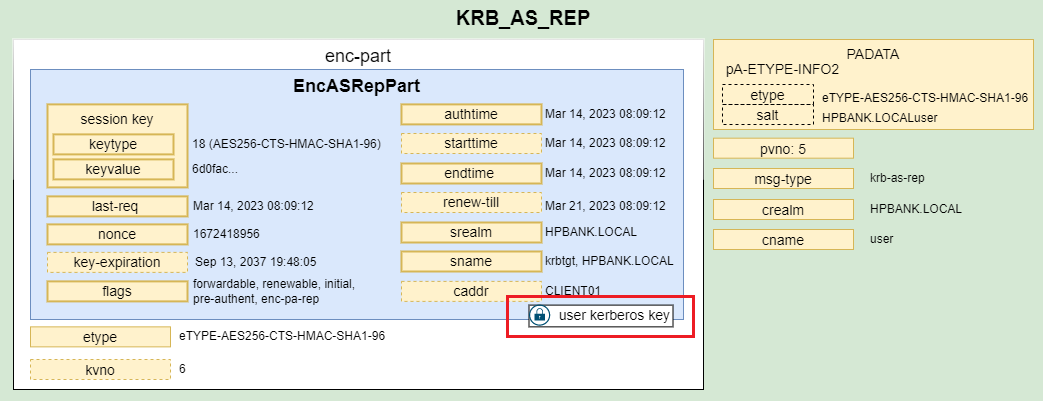Click the lock icon beside user kerberos key
Viewport: 1043px width, 401px height.
[x=539, y=316]
